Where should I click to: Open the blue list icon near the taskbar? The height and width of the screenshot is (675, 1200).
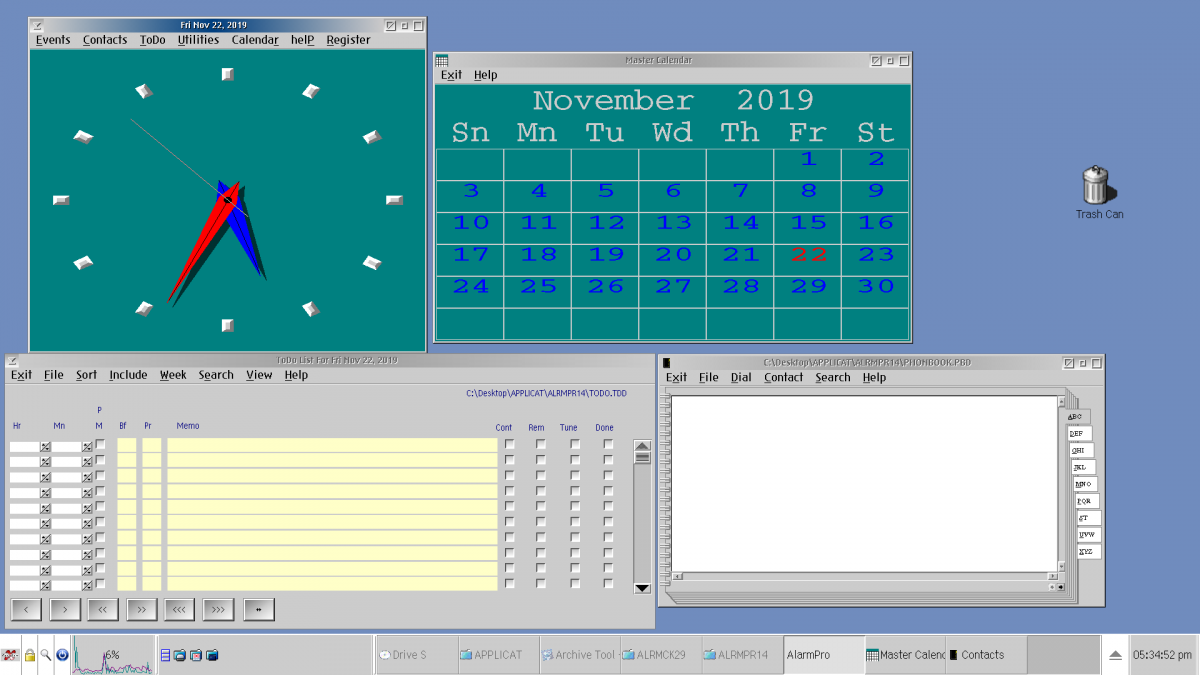point(166,655)
